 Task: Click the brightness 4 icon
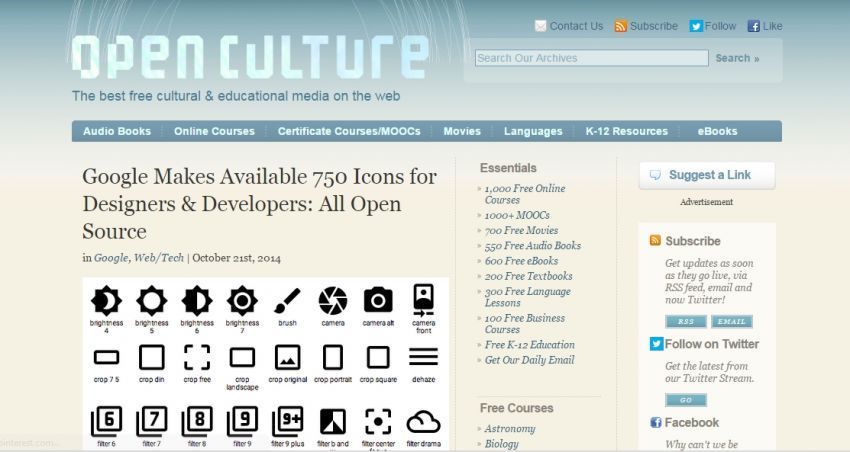(x=106, y=300)
